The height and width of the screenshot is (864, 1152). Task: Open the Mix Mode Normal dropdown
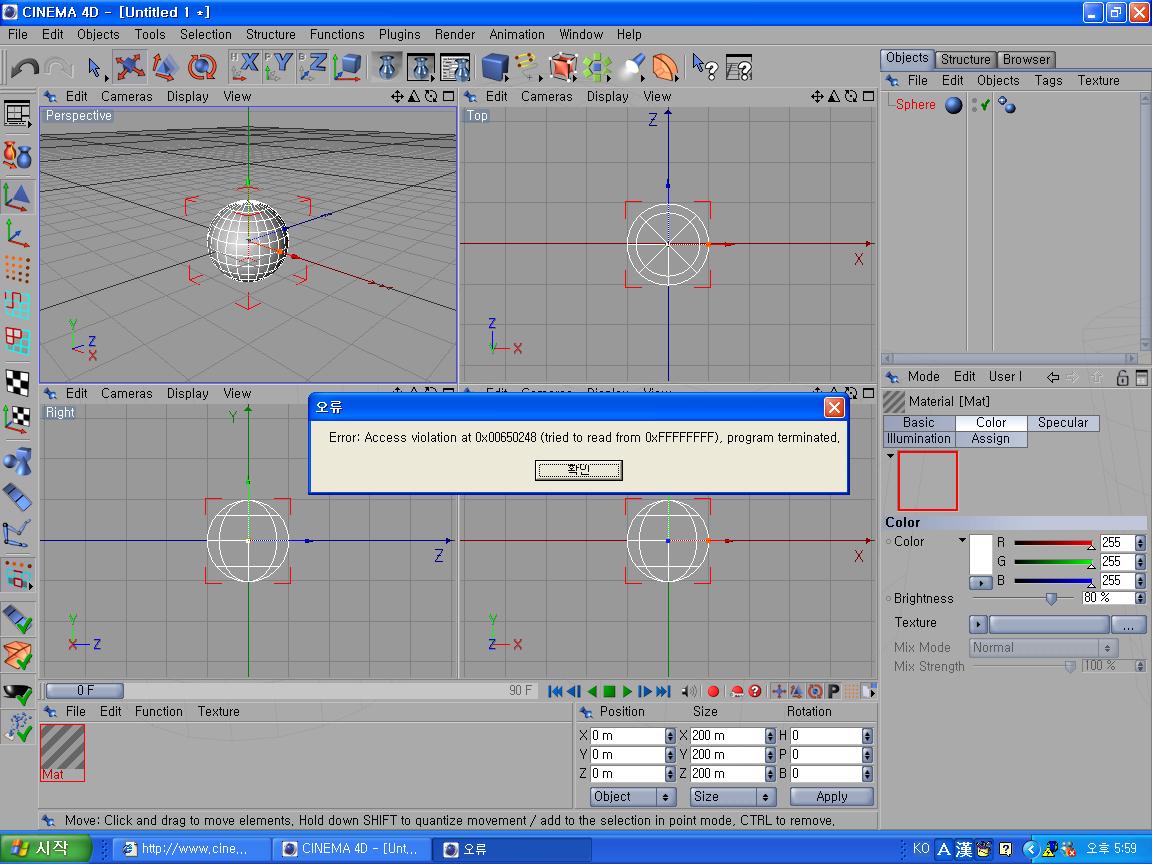(x=1041, y=647)
